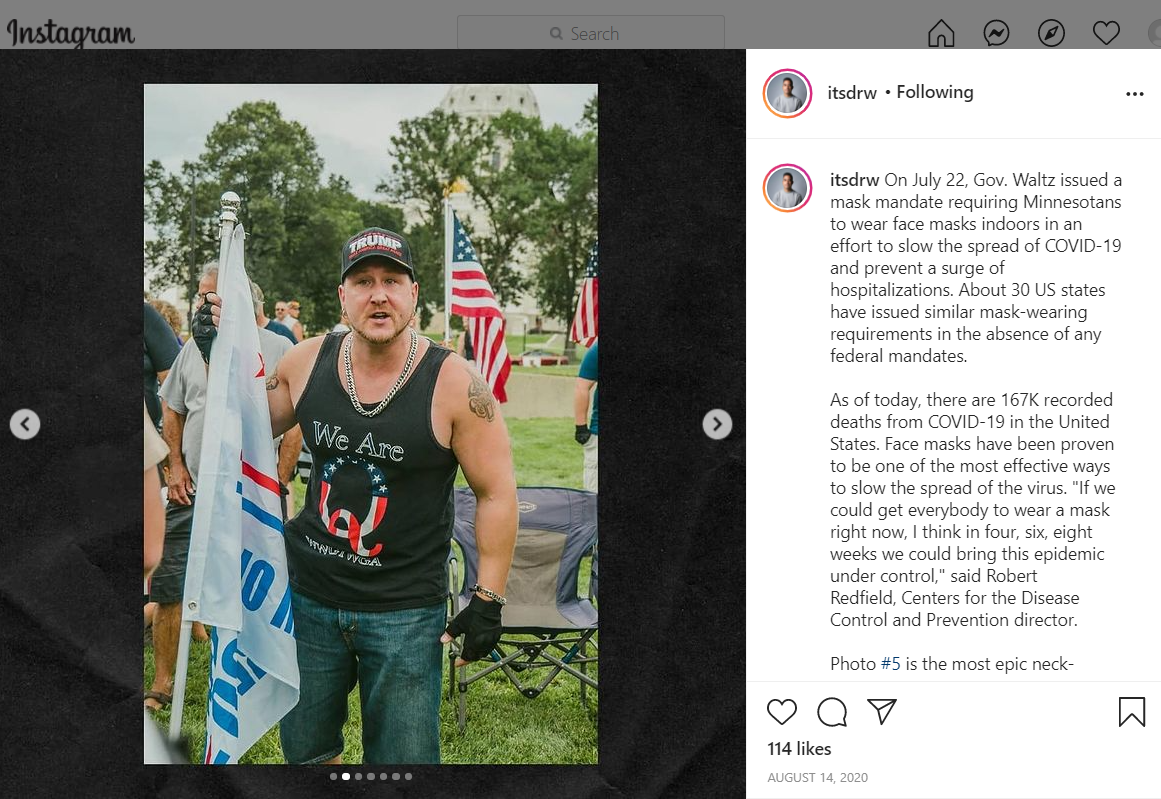
Task: Go to next photo with right arrow
Action: 717,424
